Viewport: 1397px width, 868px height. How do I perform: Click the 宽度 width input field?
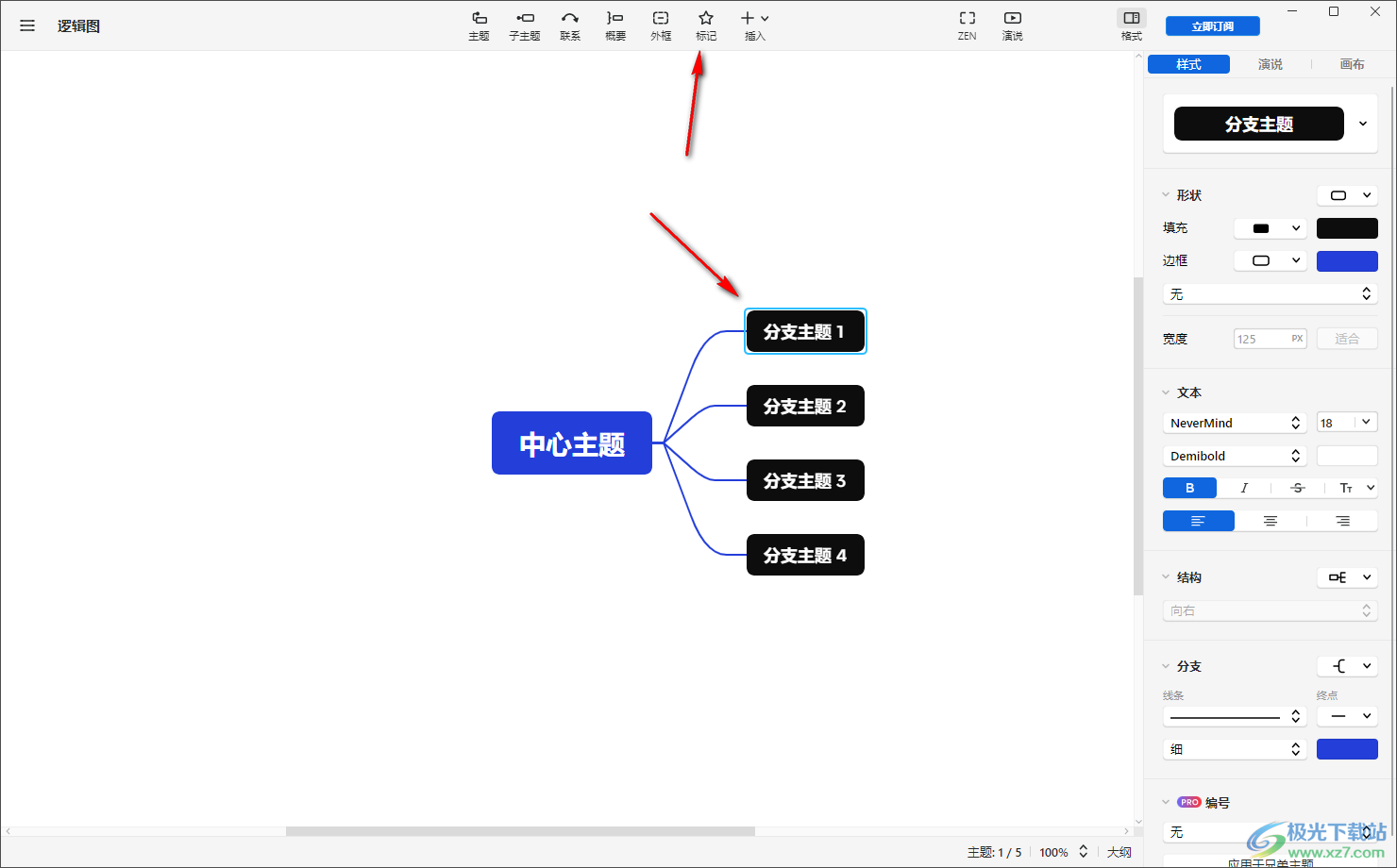coord(1271,339)
